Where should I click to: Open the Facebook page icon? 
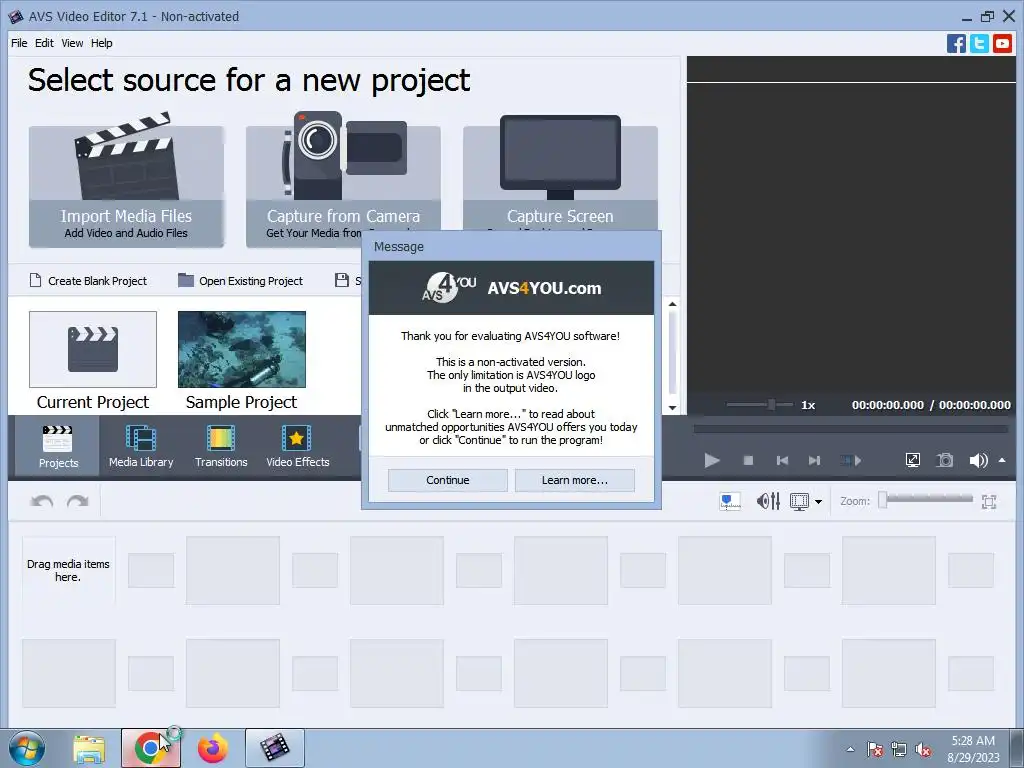pos(956,44)
